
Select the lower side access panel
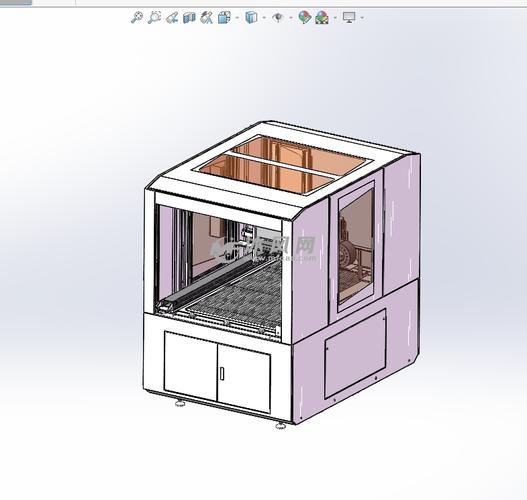[x=355, y=354]
